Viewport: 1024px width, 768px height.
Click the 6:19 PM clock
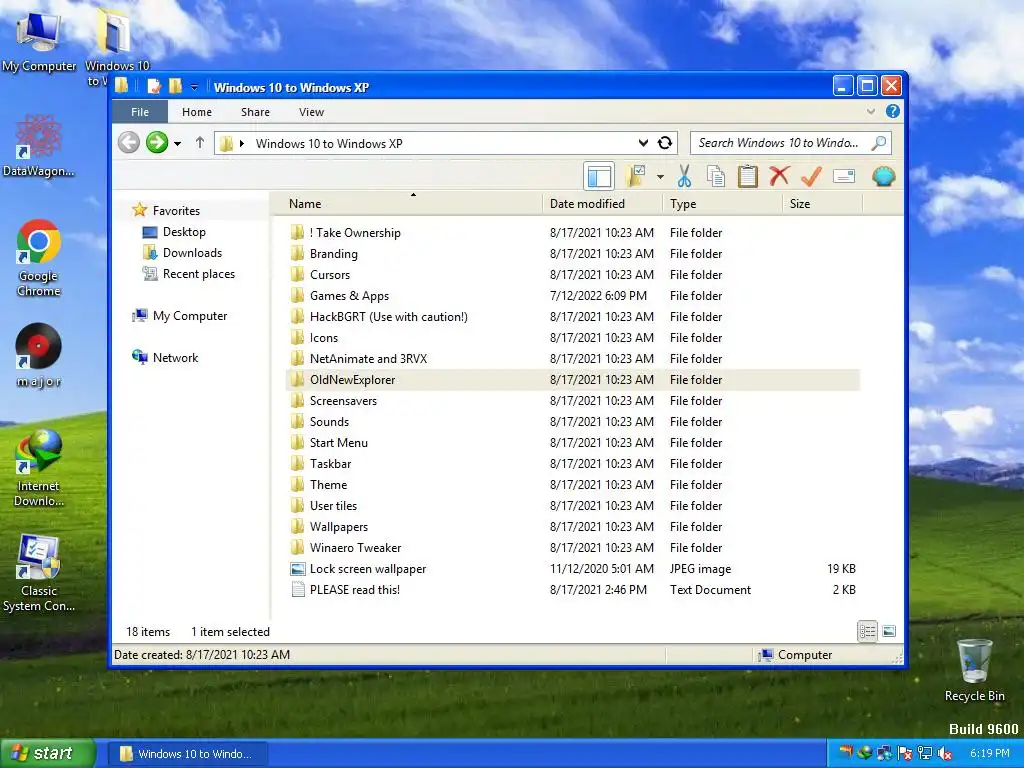click(x=989, y=753)
